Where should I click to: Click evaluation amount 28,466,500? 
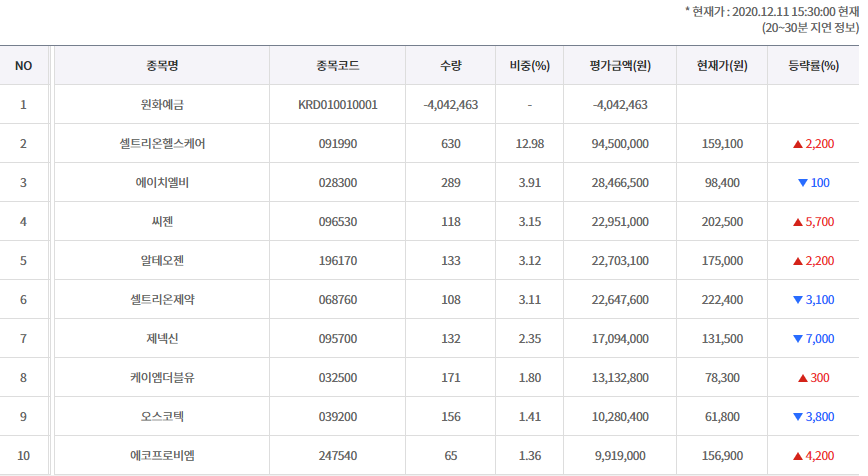[620, 183]
